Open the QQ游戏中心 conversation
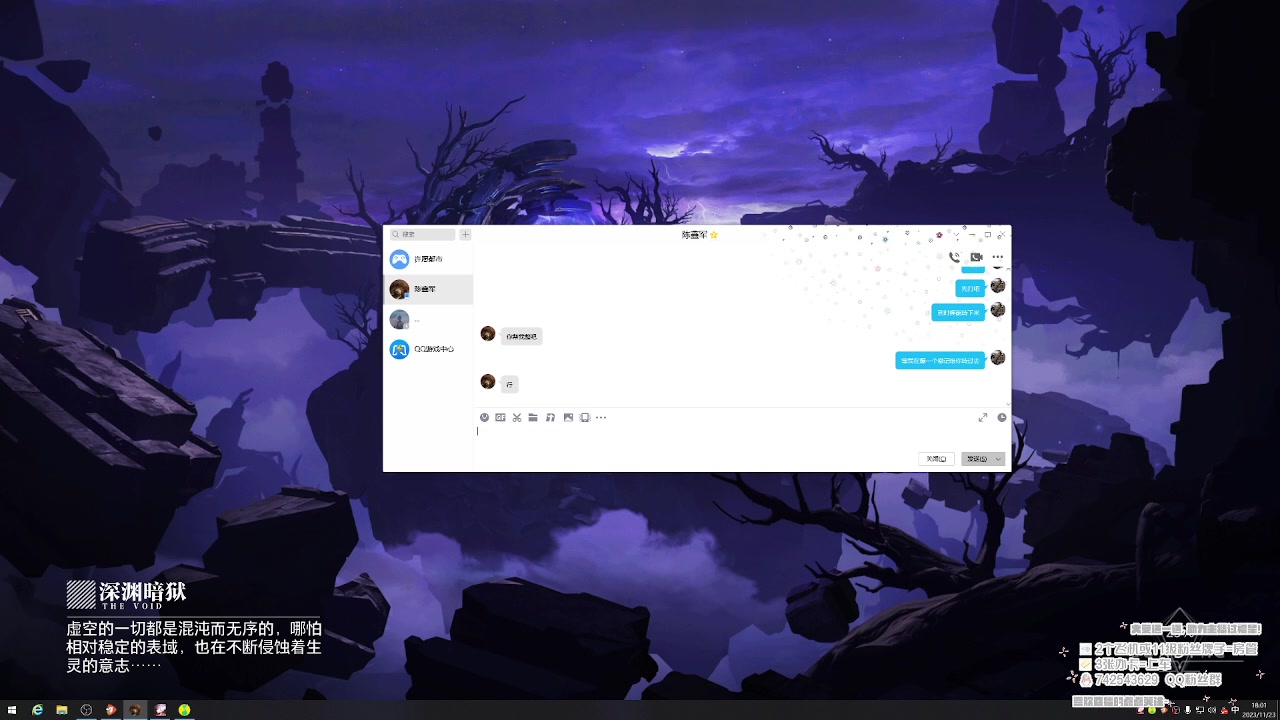Image resolution: width=1280 pixels, height=720 pixels. (428, 349)
